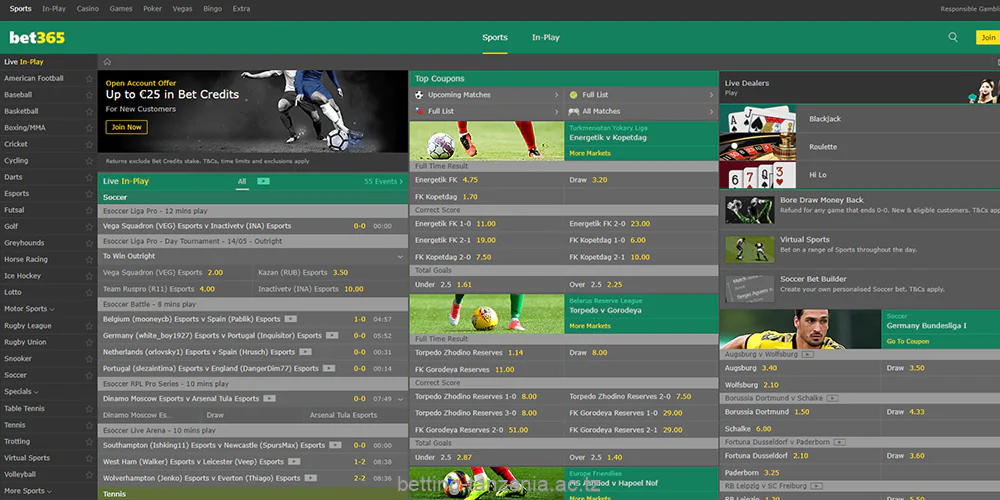Expand the Dinamo Moscow v Arsenal Tula market
Viewport: 1000px width, 500px height.
(x=400, y=399)
